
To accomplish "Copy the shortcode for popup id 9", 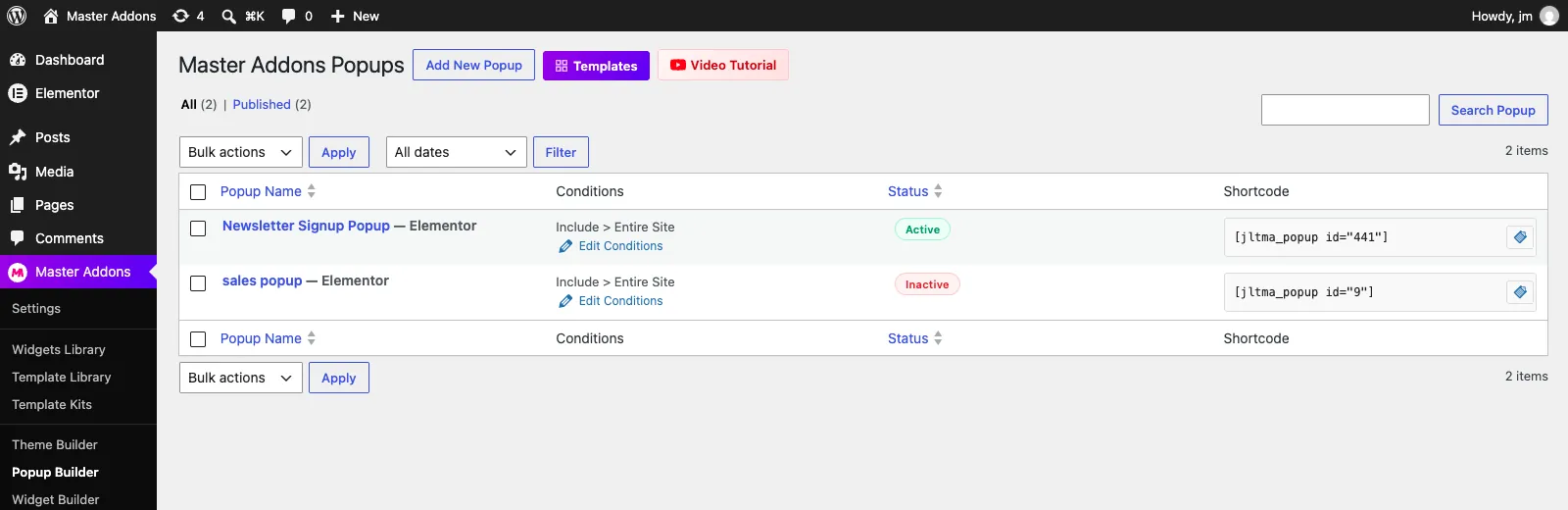I will coord(1520,292).
